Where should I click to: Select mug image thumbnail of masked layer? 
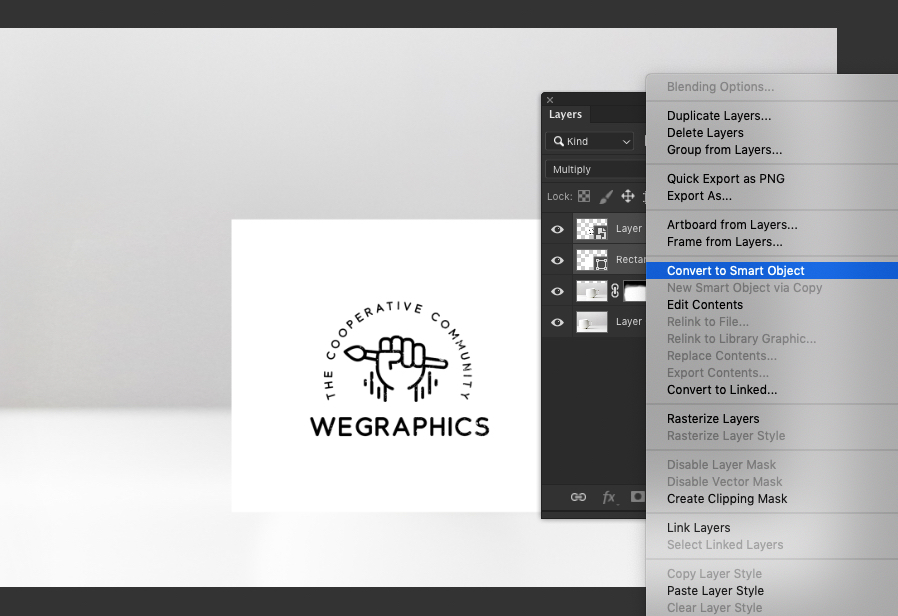592,291
